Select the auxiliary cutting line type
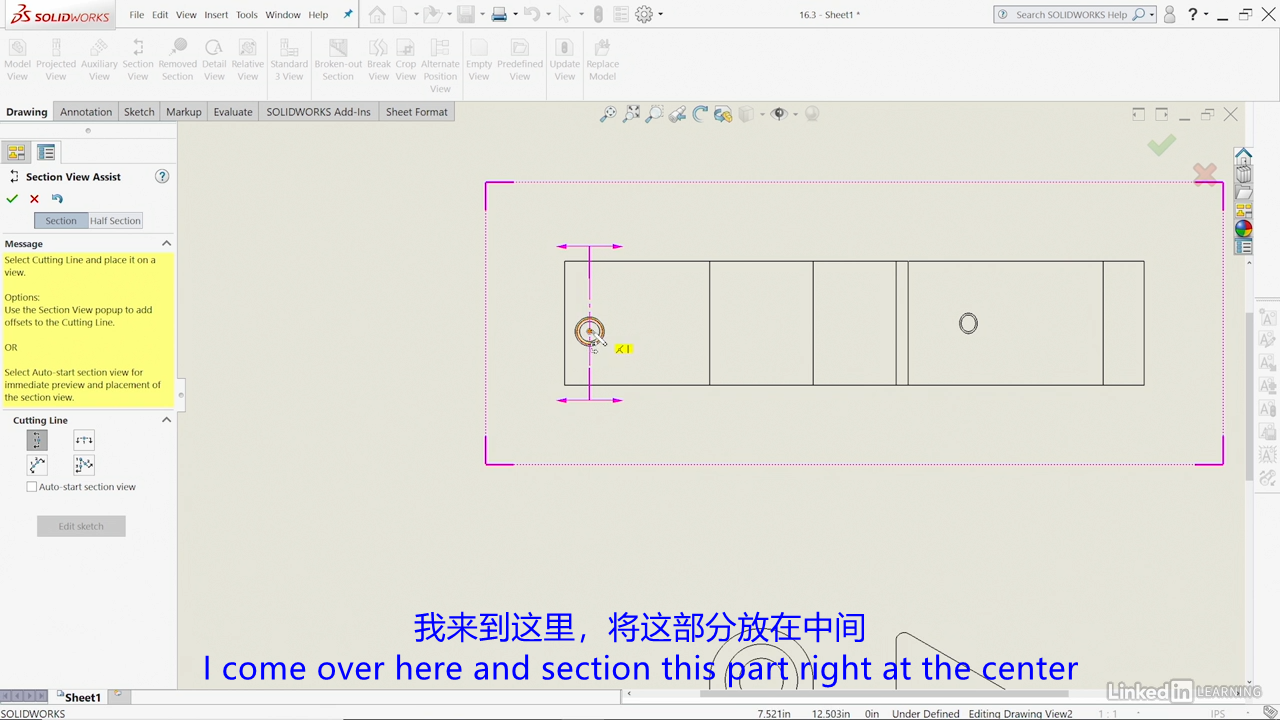Viewport: 1280px width, 720px height. tap(37, 465)
